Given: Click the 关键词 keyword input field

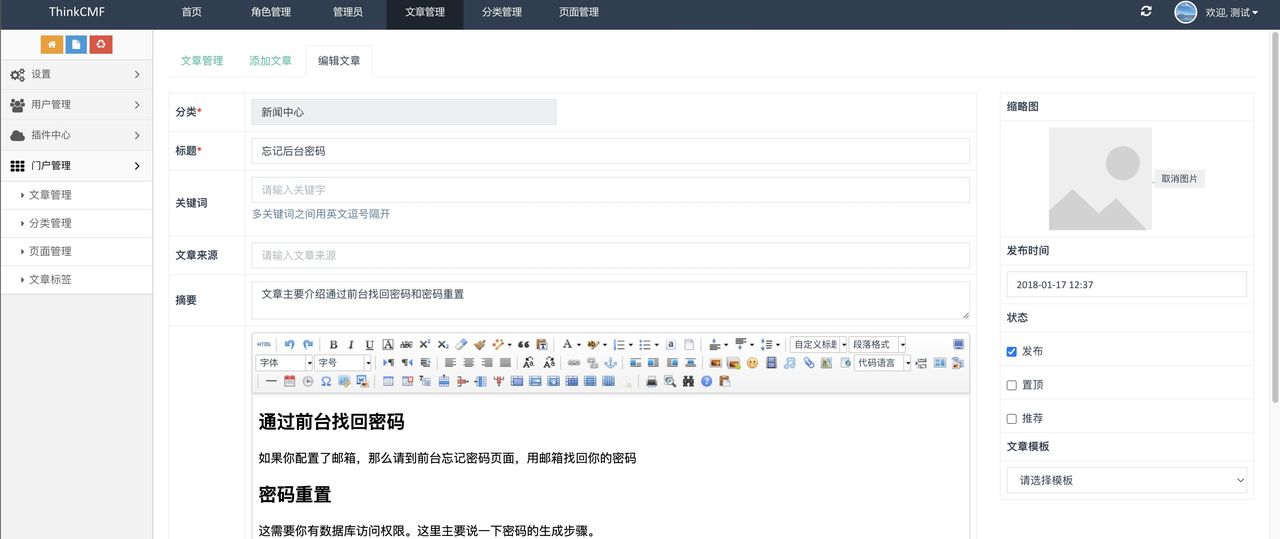Looking at the screenshot, I should 611,190.
